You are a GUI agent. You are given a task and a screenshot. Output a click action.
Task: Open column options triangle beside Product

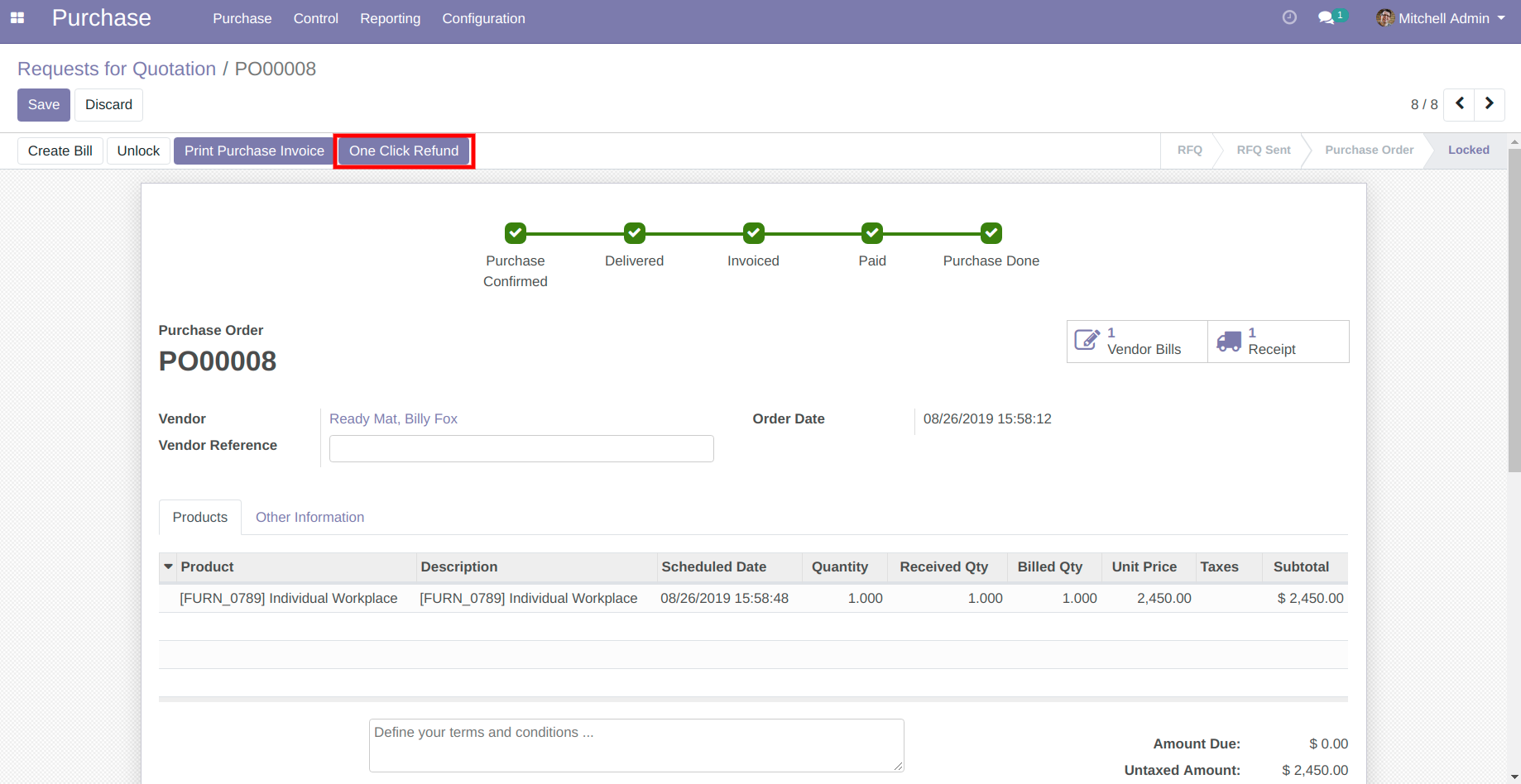(169, 566)
